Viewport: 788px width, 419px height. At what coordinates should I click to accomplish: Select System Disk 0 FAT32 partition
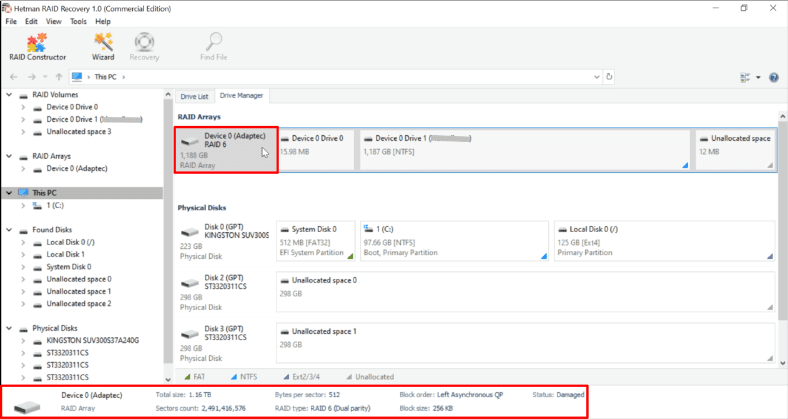(316, 241)
